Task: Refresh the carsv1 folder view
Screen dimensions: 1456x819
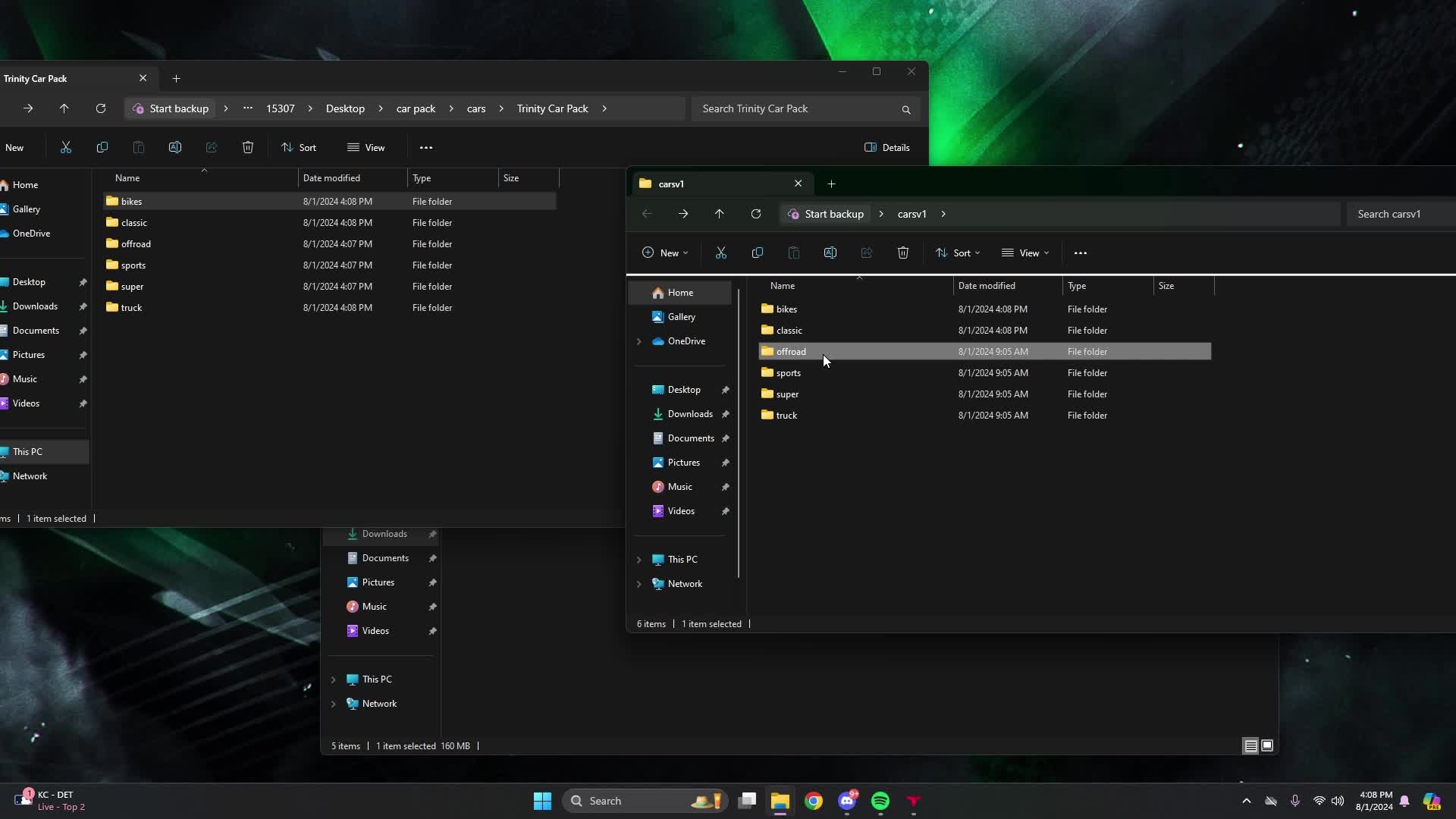Action: pyautogui.click(x=755, y=215)
